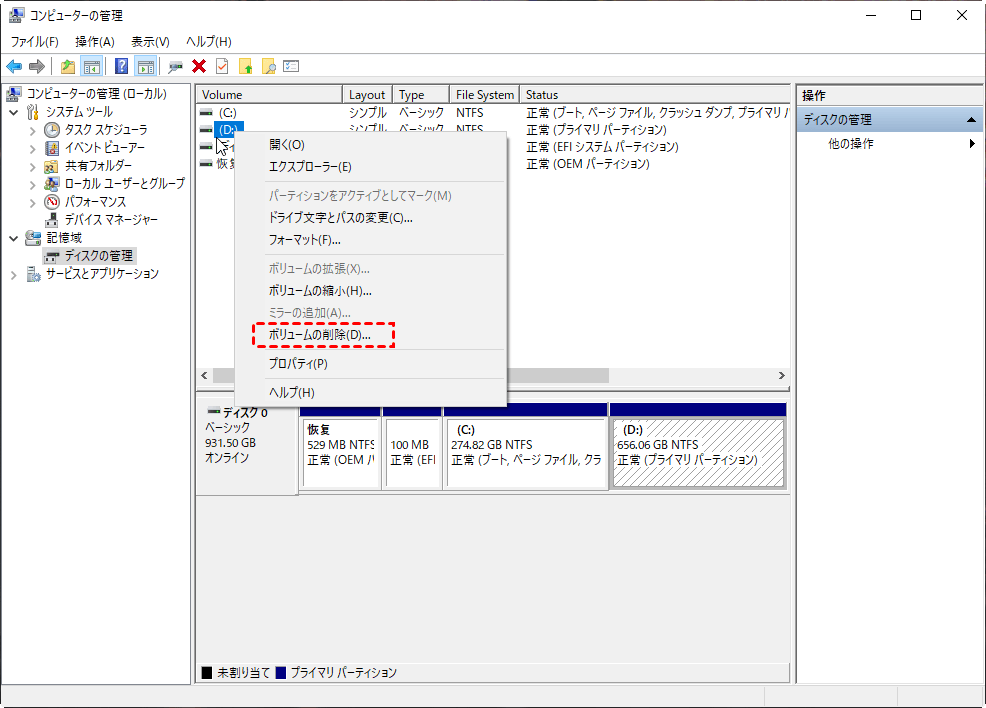This screenshot has width=986, height=708.
Task: Expand the タスク スケジューラ node
Action: click(33, 131)
